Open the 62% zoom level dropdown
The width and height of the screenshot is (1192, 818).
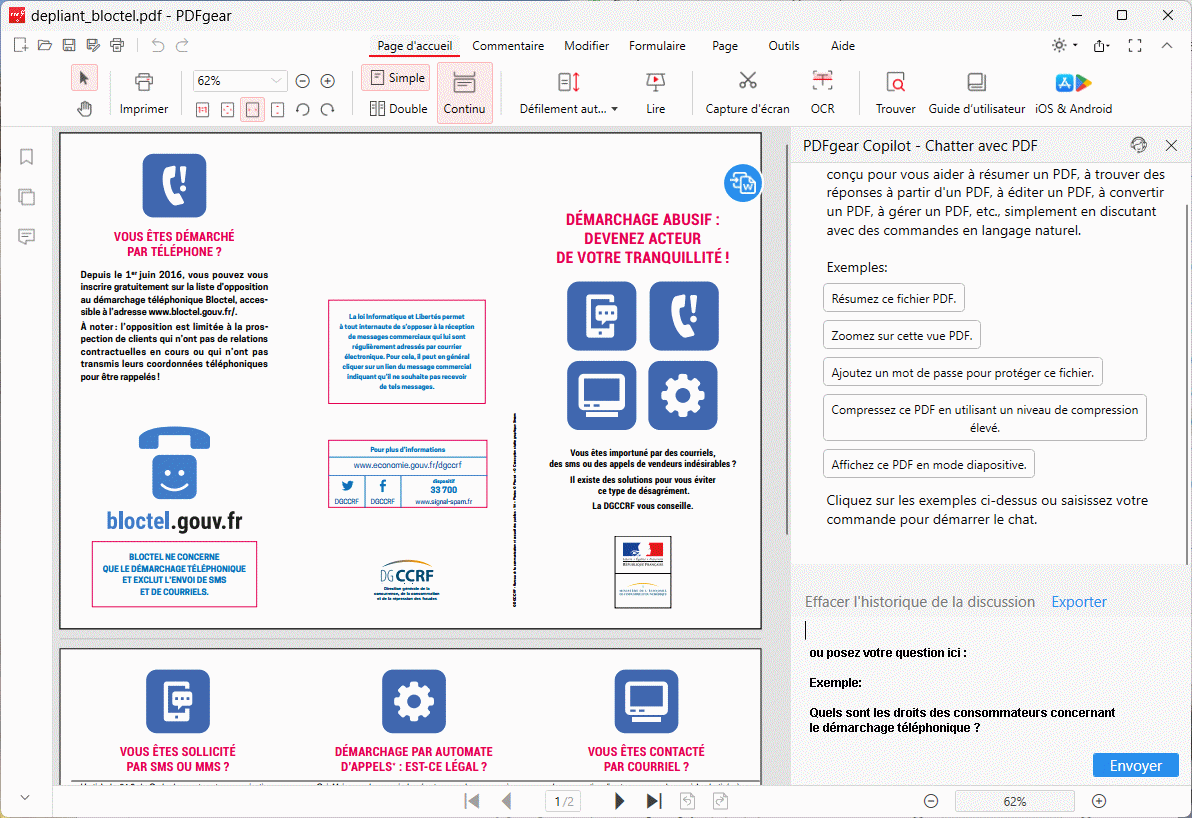coord(276,81)
